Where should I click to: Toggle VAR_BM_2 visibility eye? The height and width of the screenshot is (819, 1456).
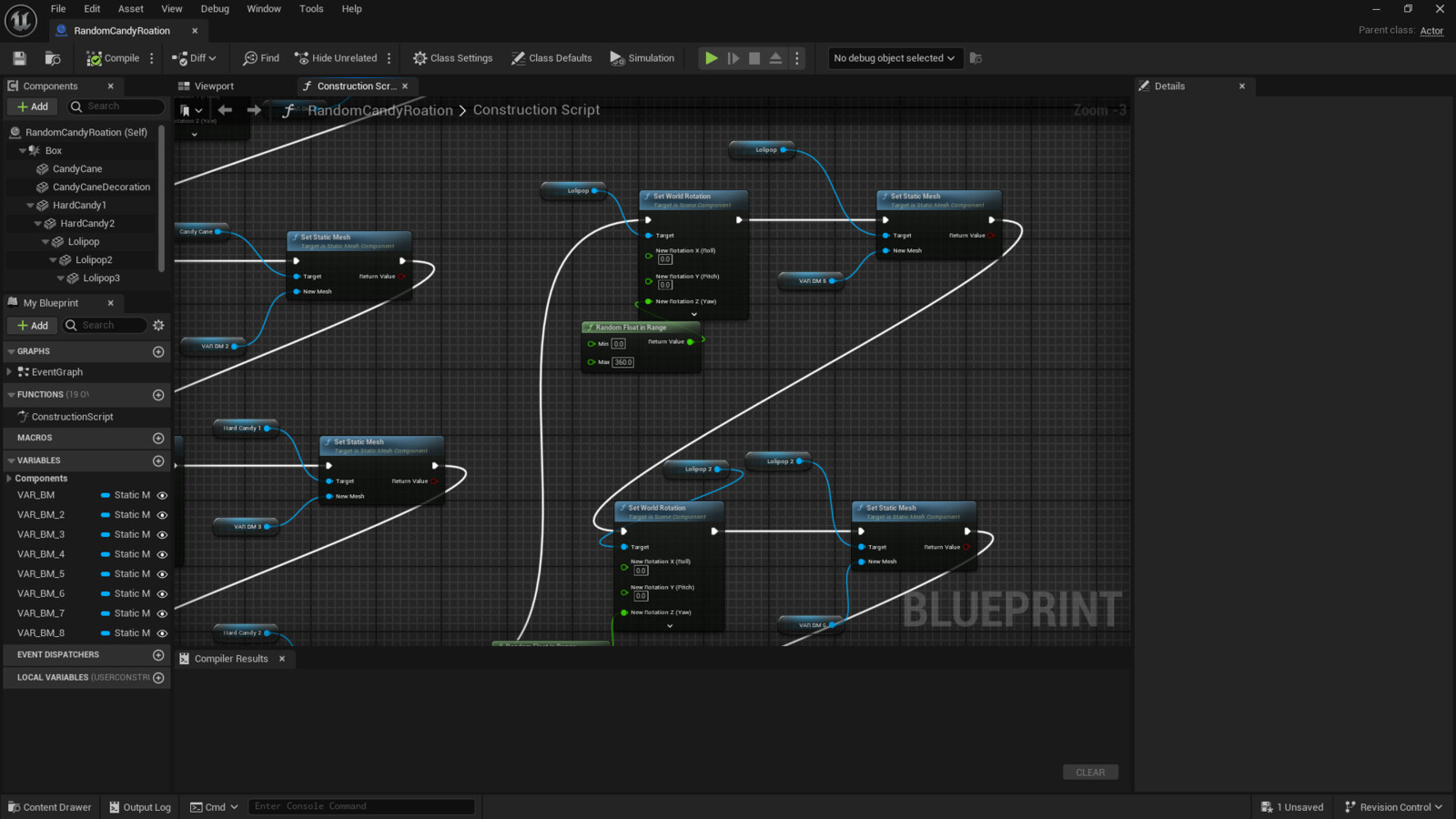(162, 515)
